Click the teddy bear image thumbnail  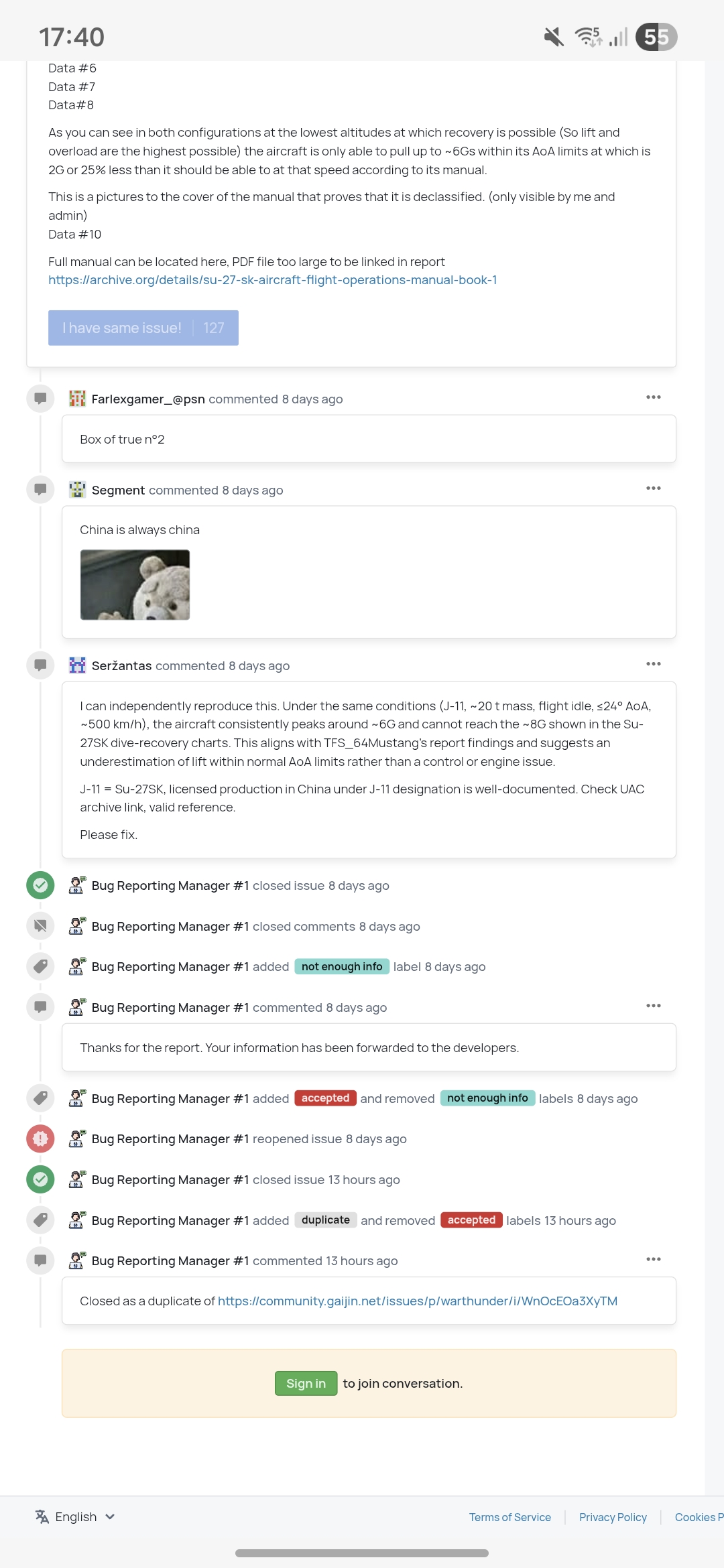pos(135,584)
